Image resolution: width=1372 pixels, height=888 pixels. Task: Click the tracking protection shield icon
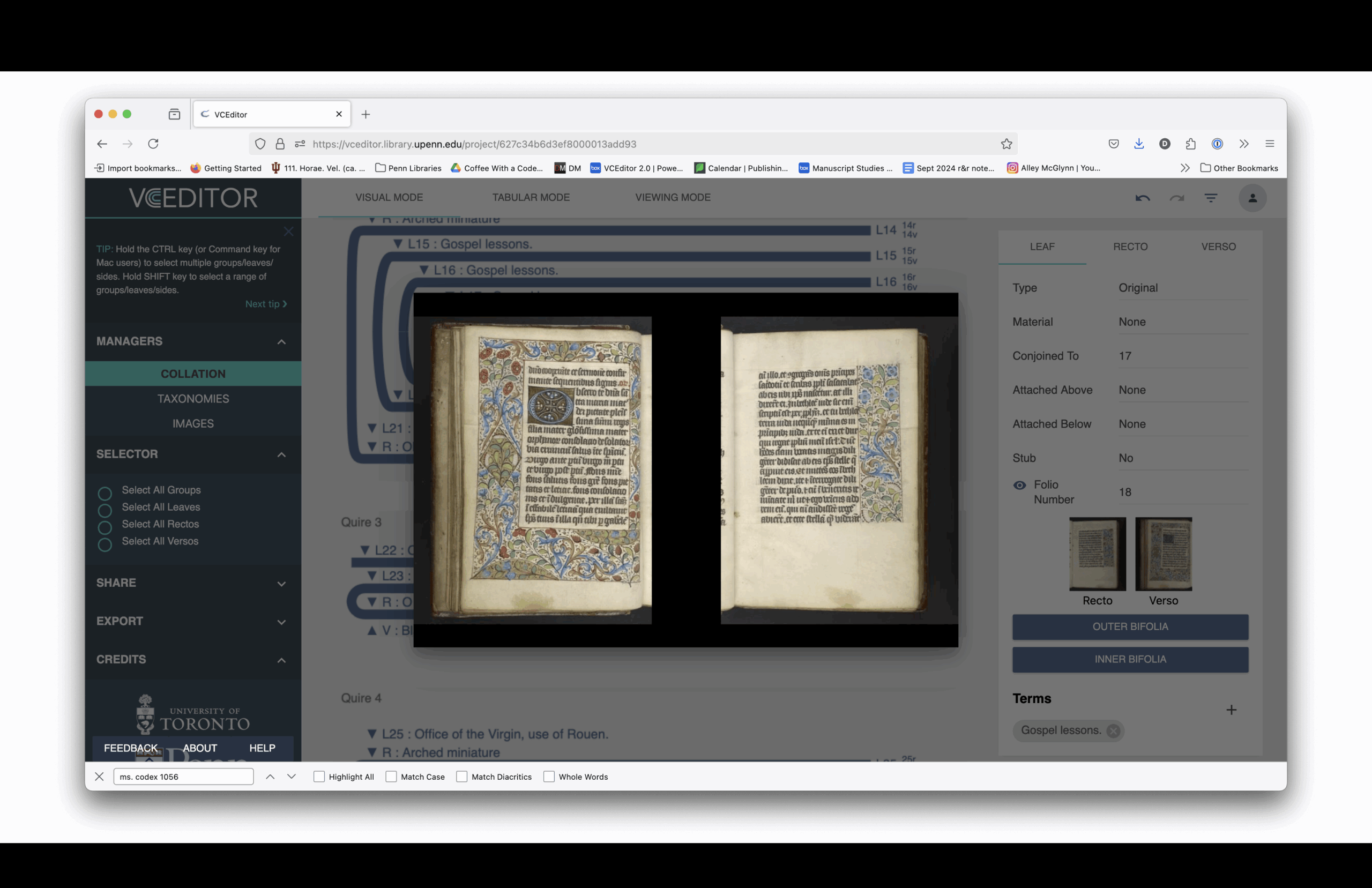[260, 144]
